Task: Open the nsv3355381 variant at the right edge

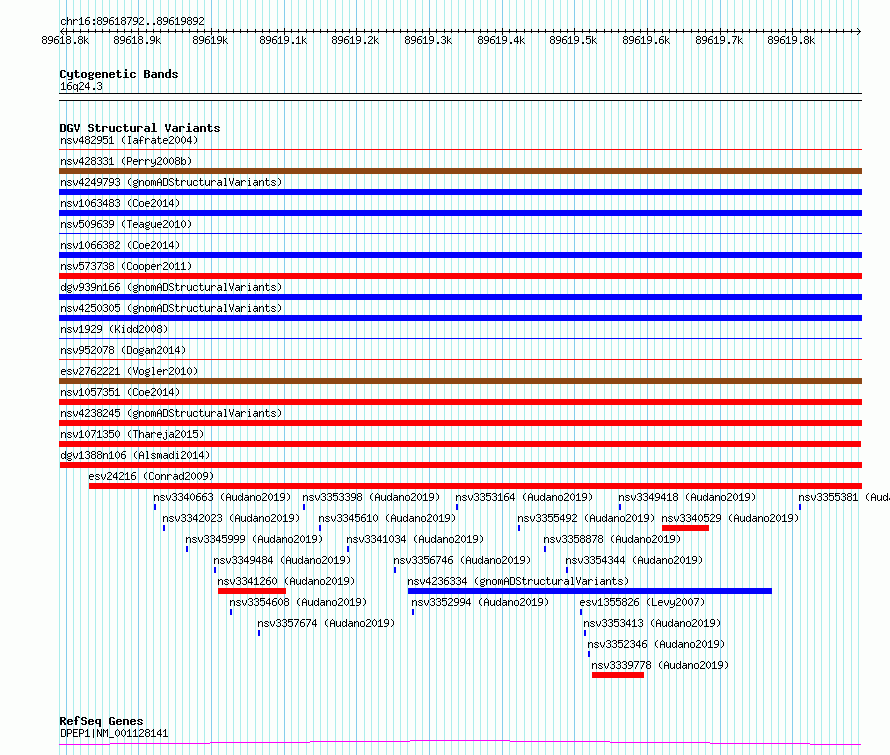Action: point(843,497)
